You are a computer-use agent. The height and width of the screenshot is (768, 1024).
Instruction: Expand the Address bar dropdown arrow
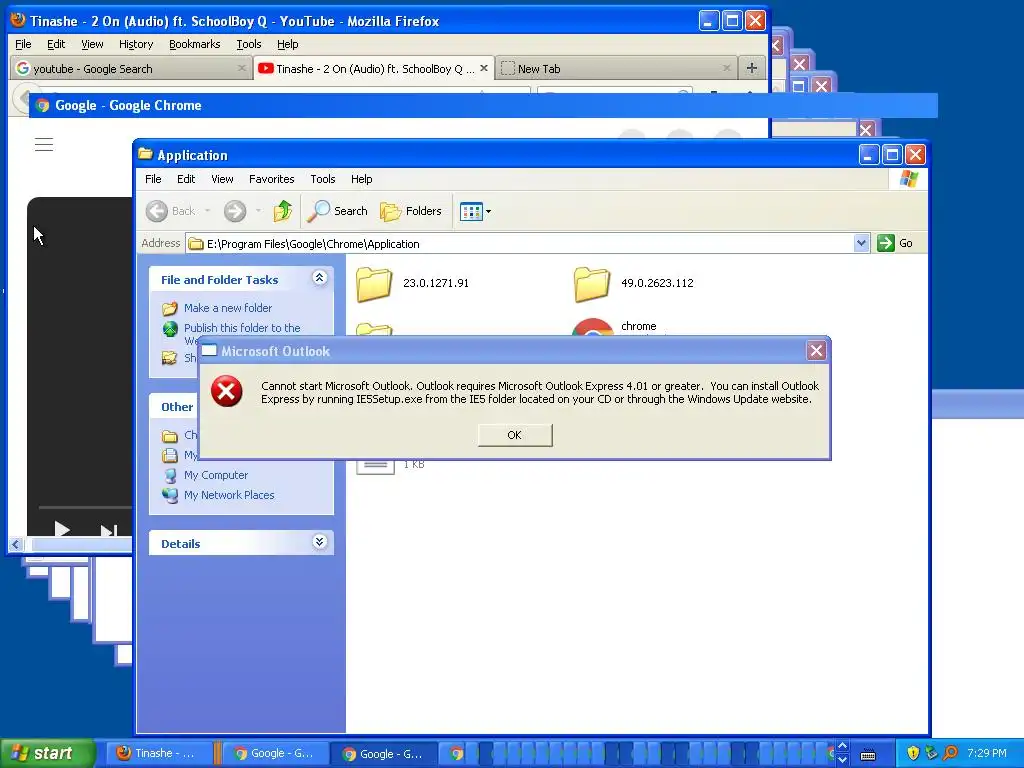coord(861,244)
